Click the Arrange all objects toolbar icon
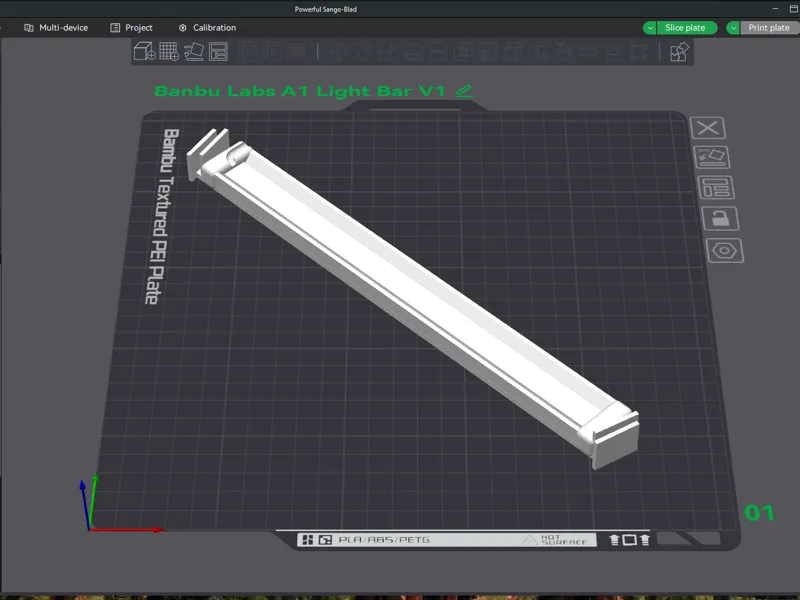The image size is (800, 600). (218, 52)
